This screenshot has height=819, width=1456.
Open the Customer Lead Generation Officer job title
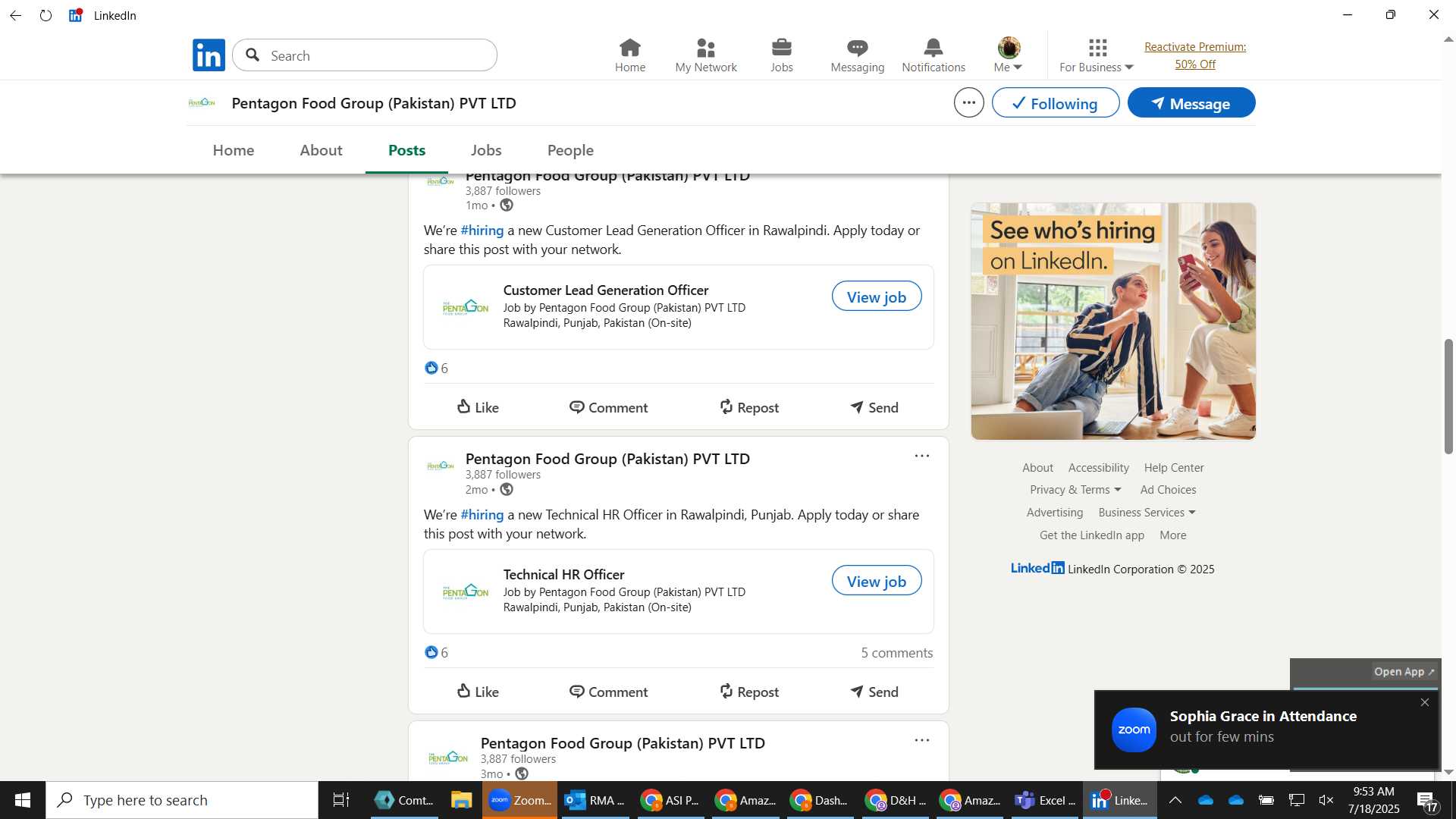(x=605, y=290)
